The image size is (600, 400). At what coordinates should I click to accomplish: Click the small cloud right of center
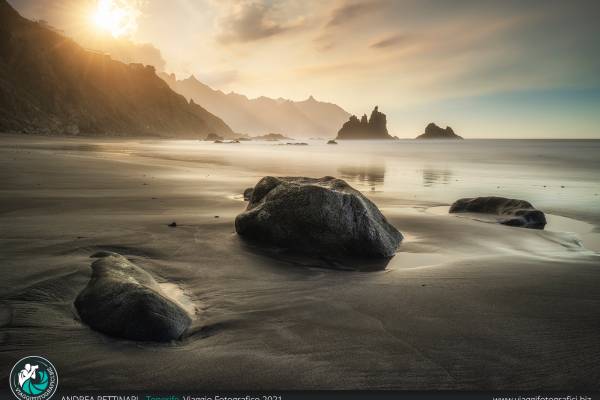(388, 42)
